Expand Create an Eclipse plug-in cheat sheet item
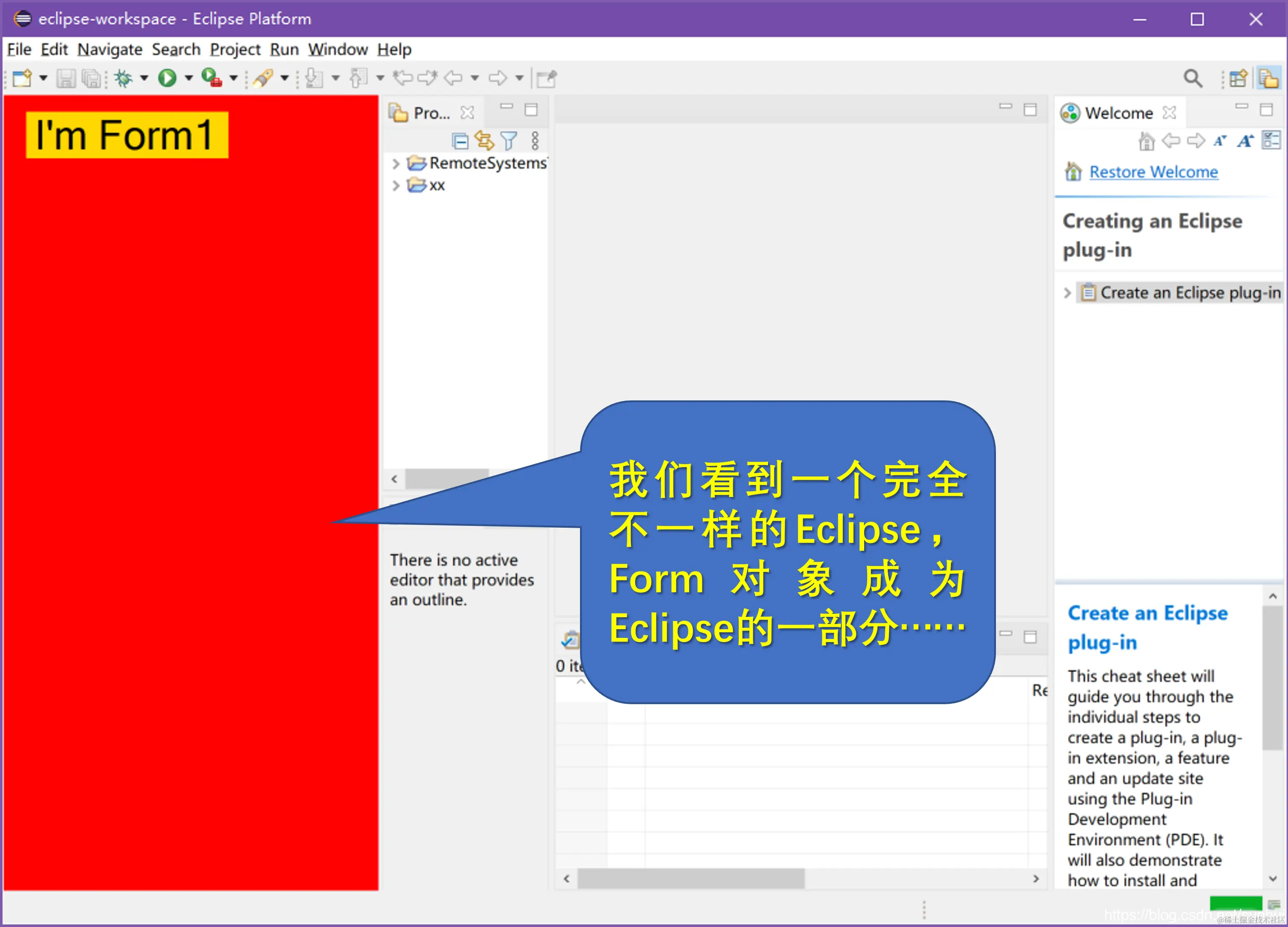This screenshot has width=1288, height=927. point(1067,293)
